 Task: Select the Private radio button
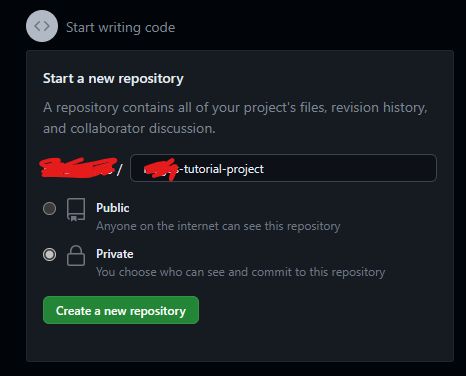tap(49, 255)
